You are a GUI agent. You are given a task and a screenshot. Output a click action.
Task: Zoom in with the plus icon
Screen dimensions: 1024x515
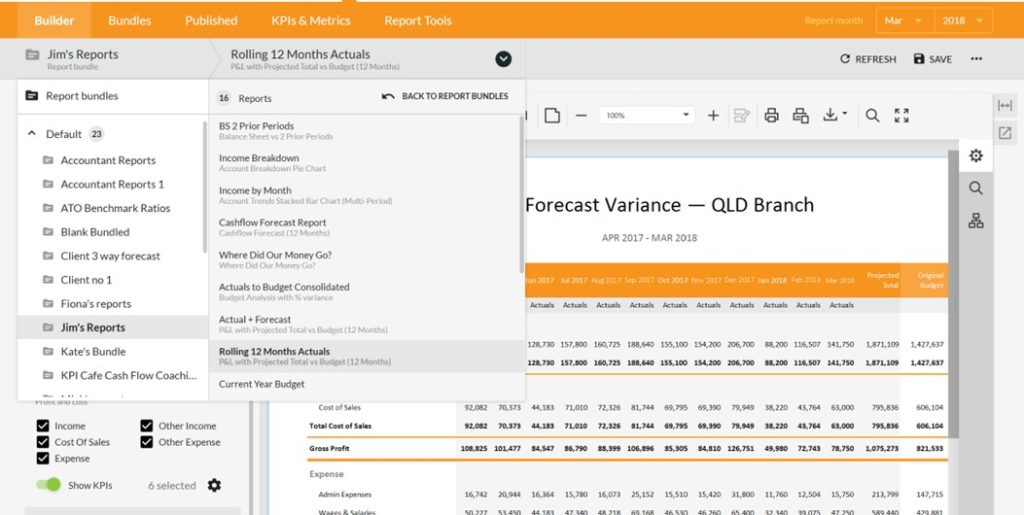pos(713,116)
